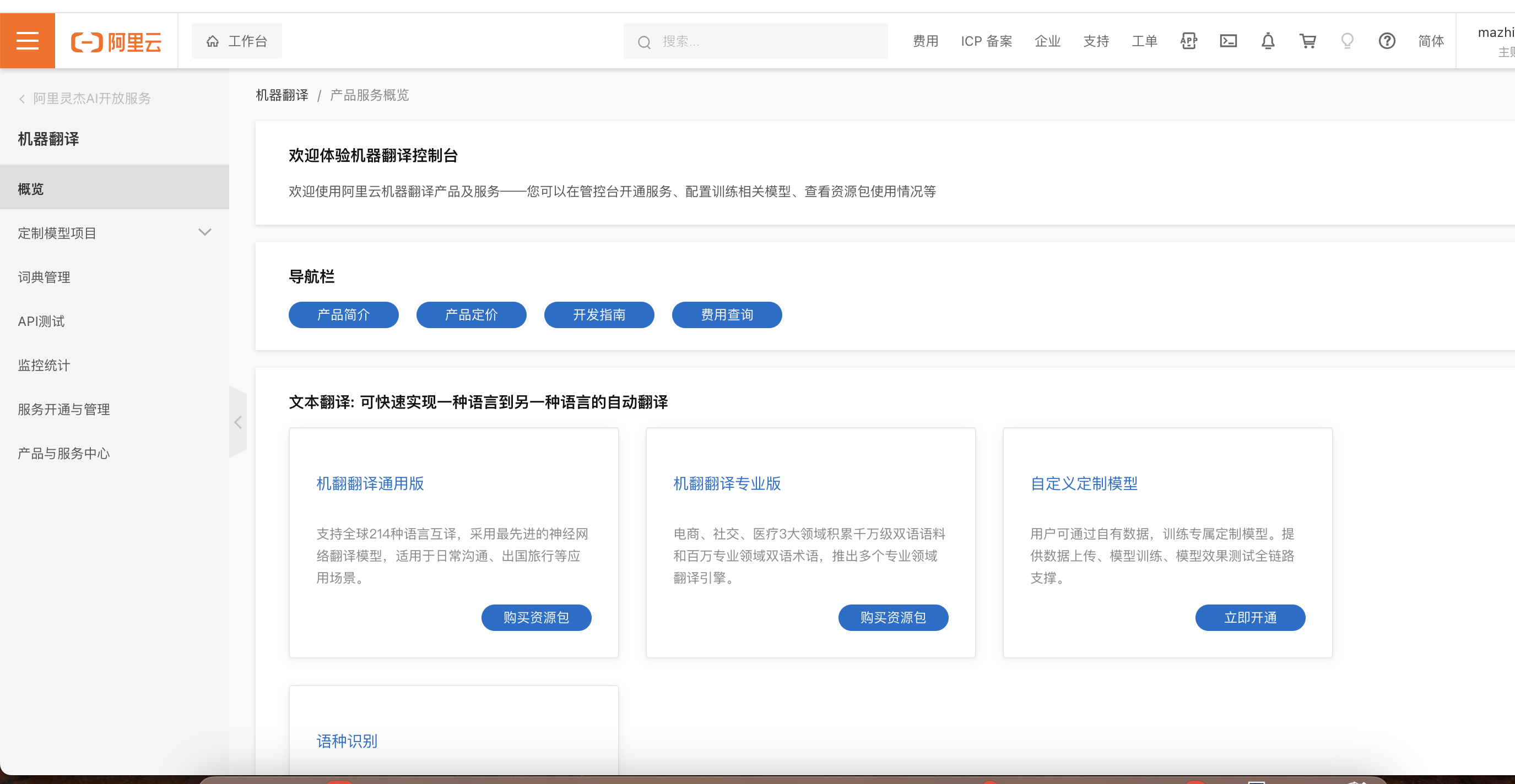Go back to 阿里灵杰AI开放服务
This screenshot has width=1515, height=784.
[x=85, y=98]
